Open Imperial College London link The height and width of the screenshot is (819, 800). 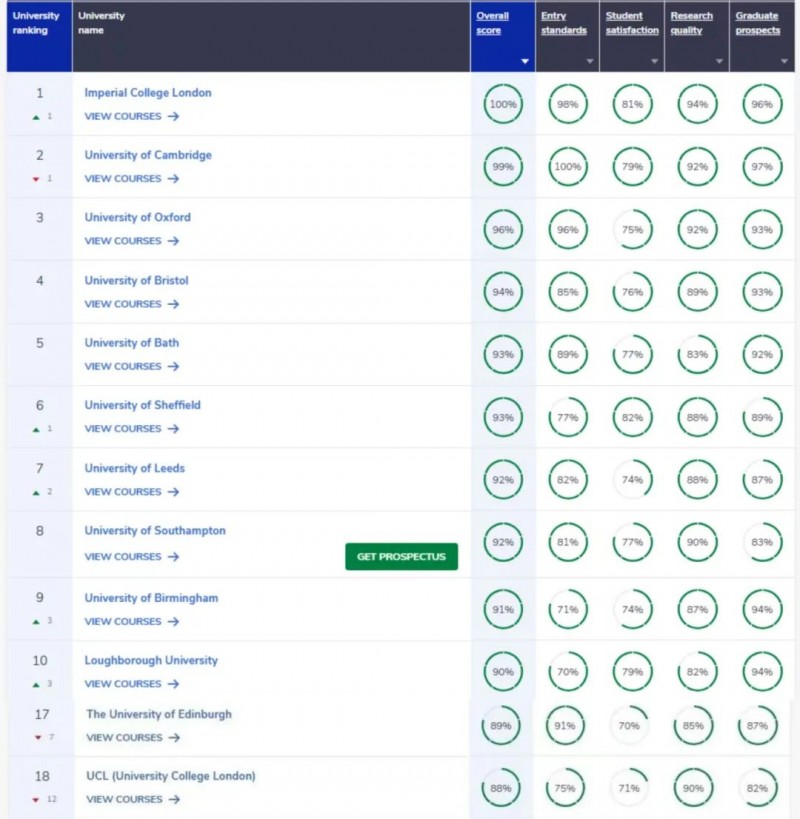point(148,93)
